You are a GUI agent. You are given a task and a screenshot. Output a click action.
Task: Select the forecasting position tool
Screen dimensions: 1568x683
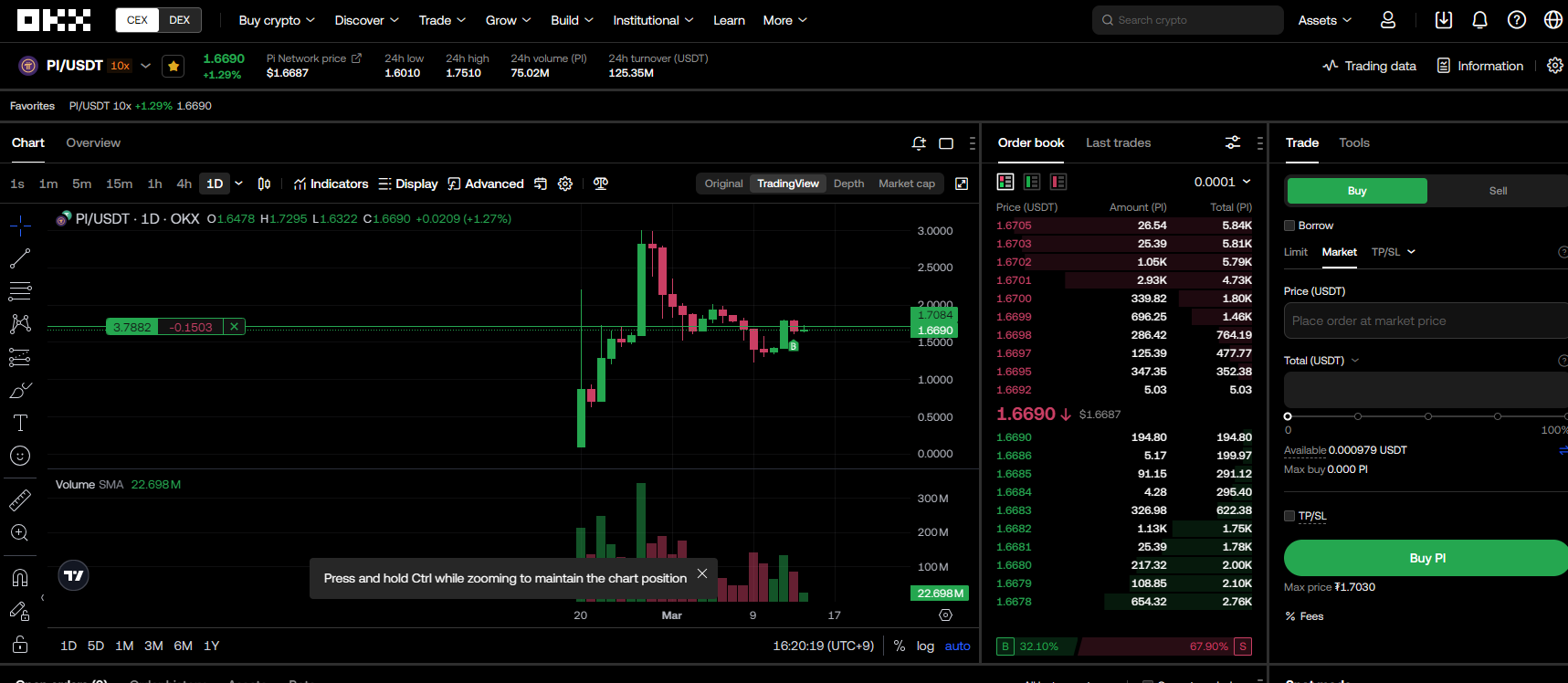[20, 357]
